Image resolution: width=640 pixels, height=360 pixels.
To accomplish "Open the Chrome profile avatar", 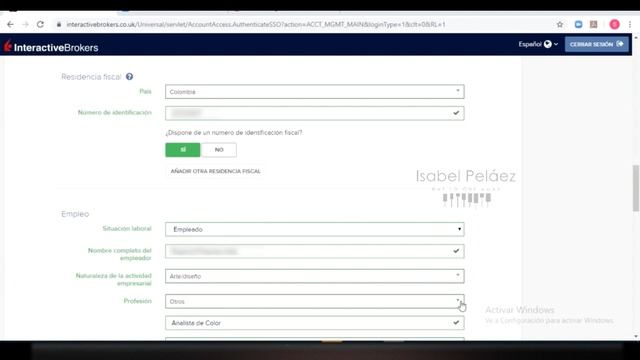I will (x=614, y=24).
